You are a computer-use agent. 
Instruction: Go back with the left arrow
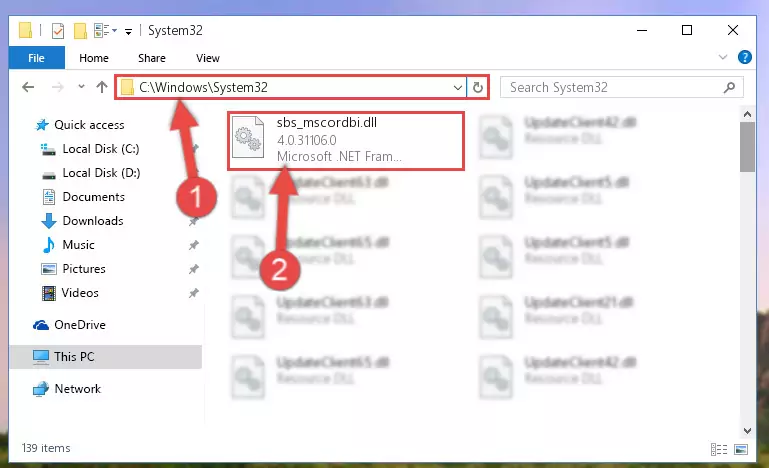tap(28, 87)
